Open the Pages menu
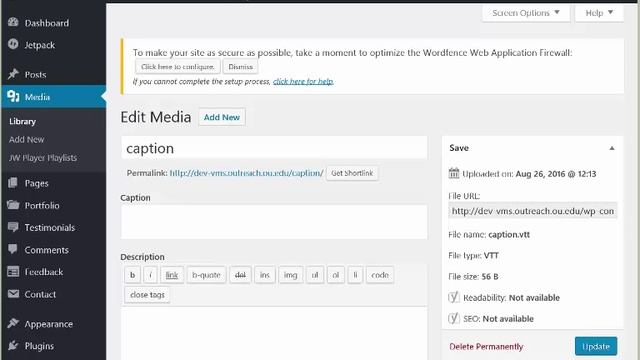This screenshot has height=360, width=640. click(x=36, y=183)
